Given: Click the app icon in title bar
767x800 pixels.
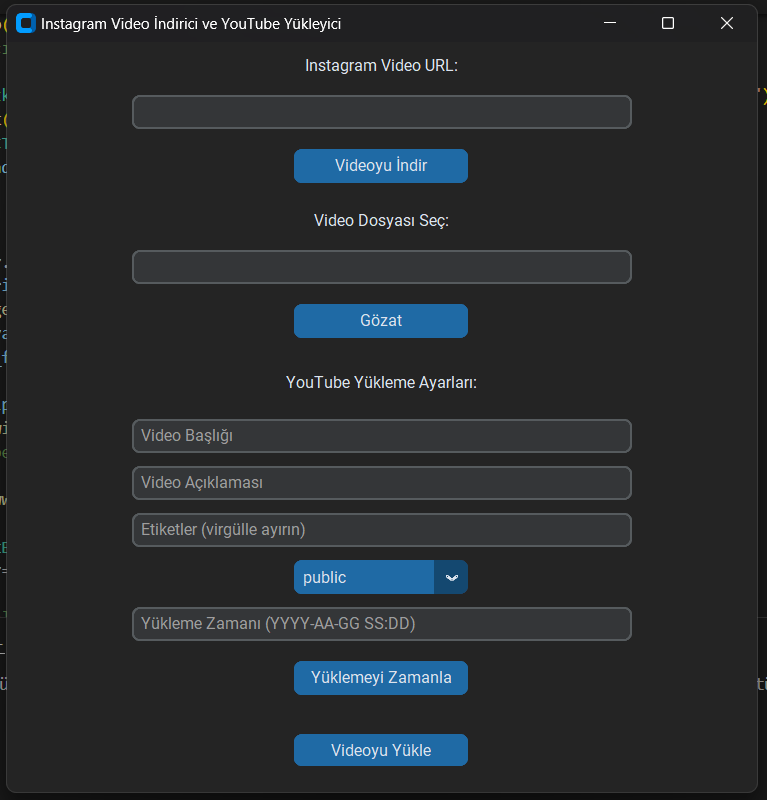Looking at the screenshot, I should pyautogui.click(x=26, y=23).
